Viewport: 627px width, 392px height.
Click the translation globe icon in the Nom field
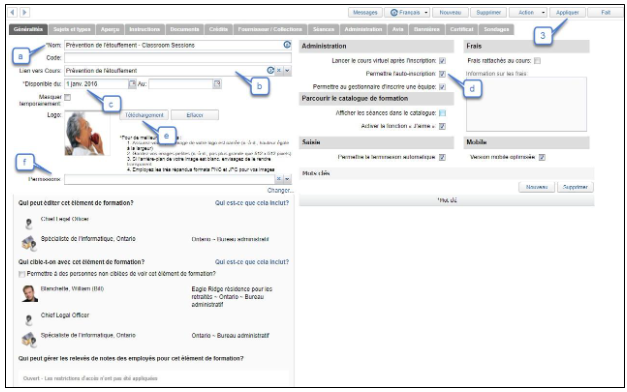click(x=287, y=45)
